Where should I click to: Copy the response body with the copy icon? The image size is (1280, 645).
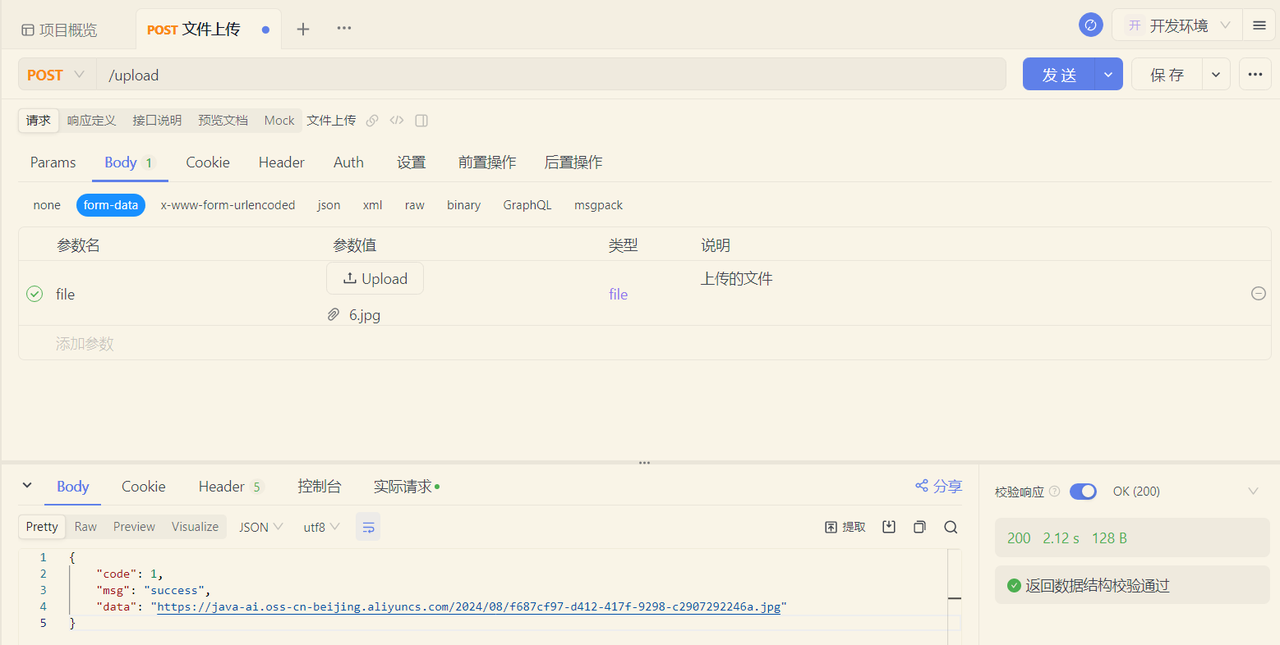pos(919,526)
